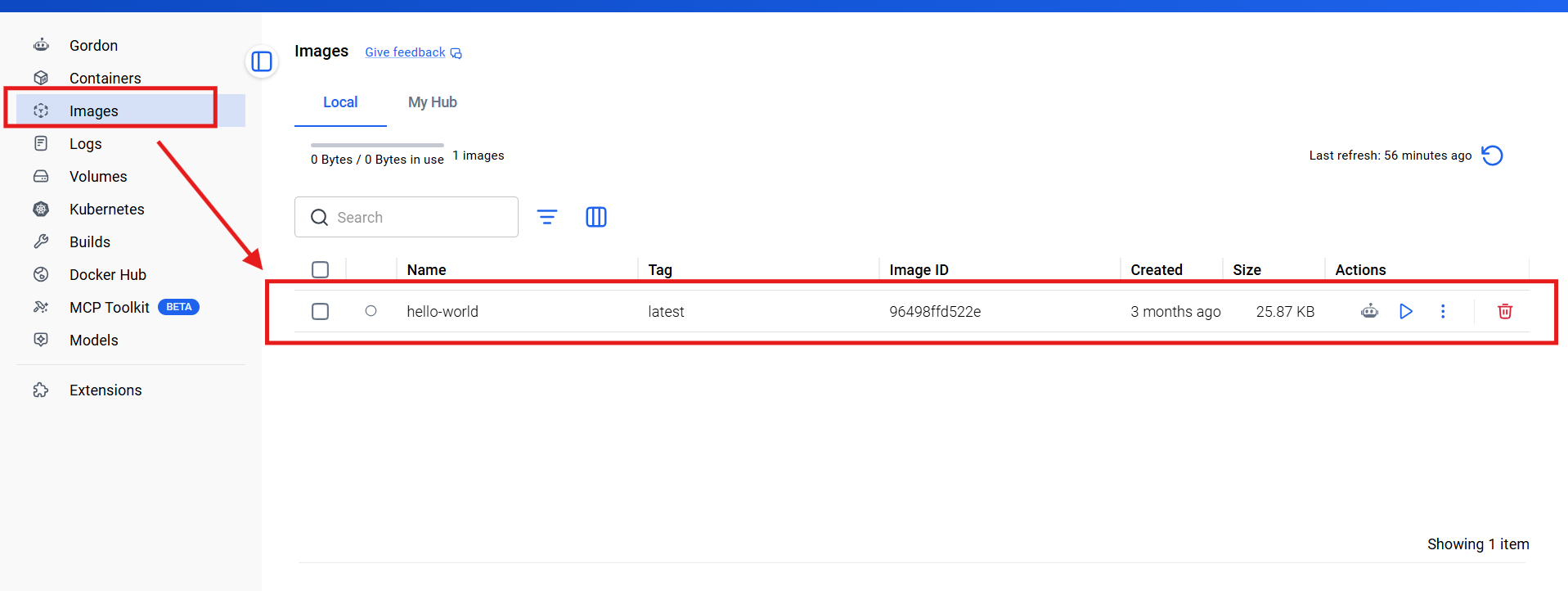Screen dimensions: 1568x591
Task: Click the Extensions puzzle icon
Action: pos(41,390)
